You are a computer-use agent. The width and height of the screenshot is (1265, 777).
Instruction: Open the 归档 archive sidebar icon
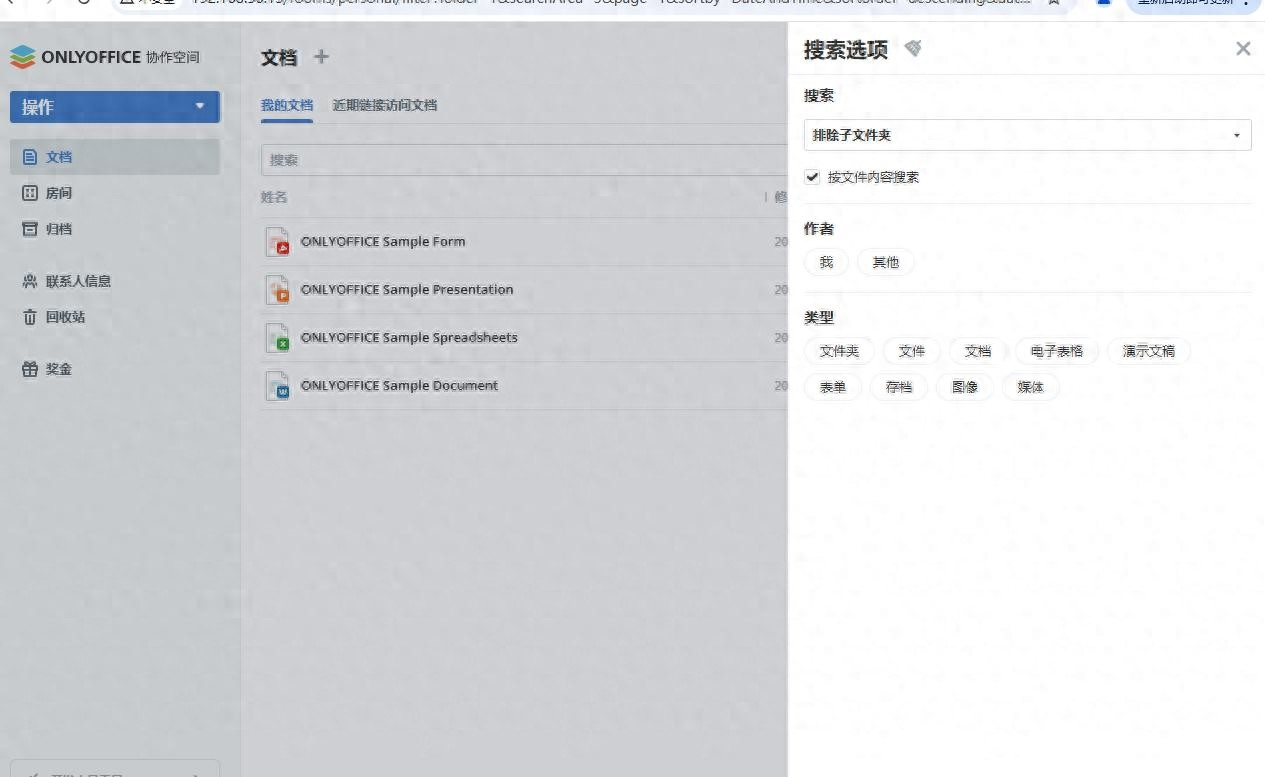coord(30,229)
